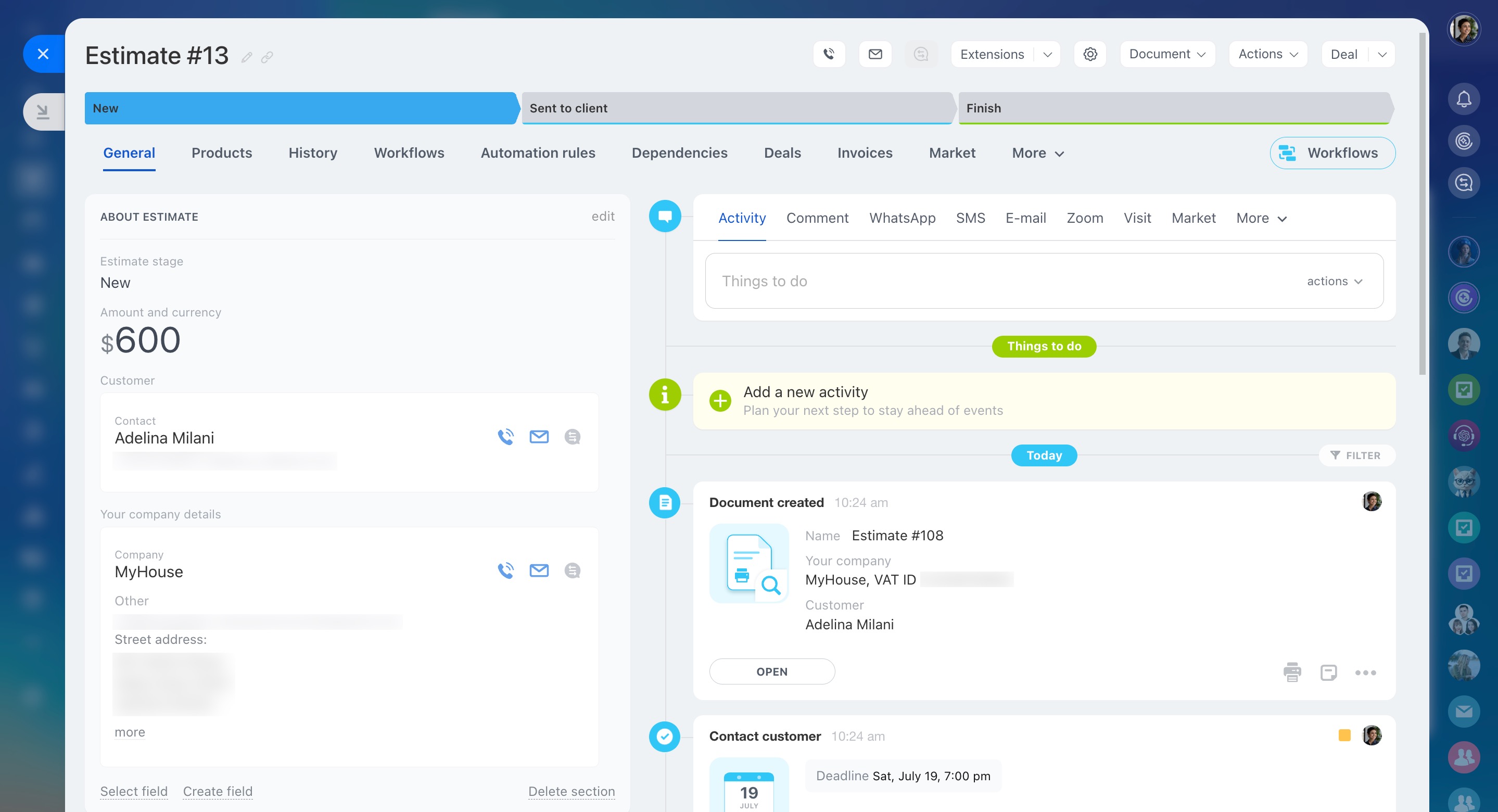Click the pencil edit icon beside title
1498x812 pixels.
(247, 57)
